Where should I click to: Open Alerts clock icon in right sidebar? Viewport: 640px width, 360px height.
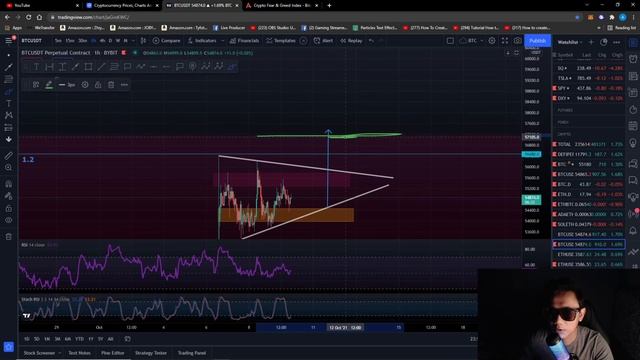[x=633, y=59]
